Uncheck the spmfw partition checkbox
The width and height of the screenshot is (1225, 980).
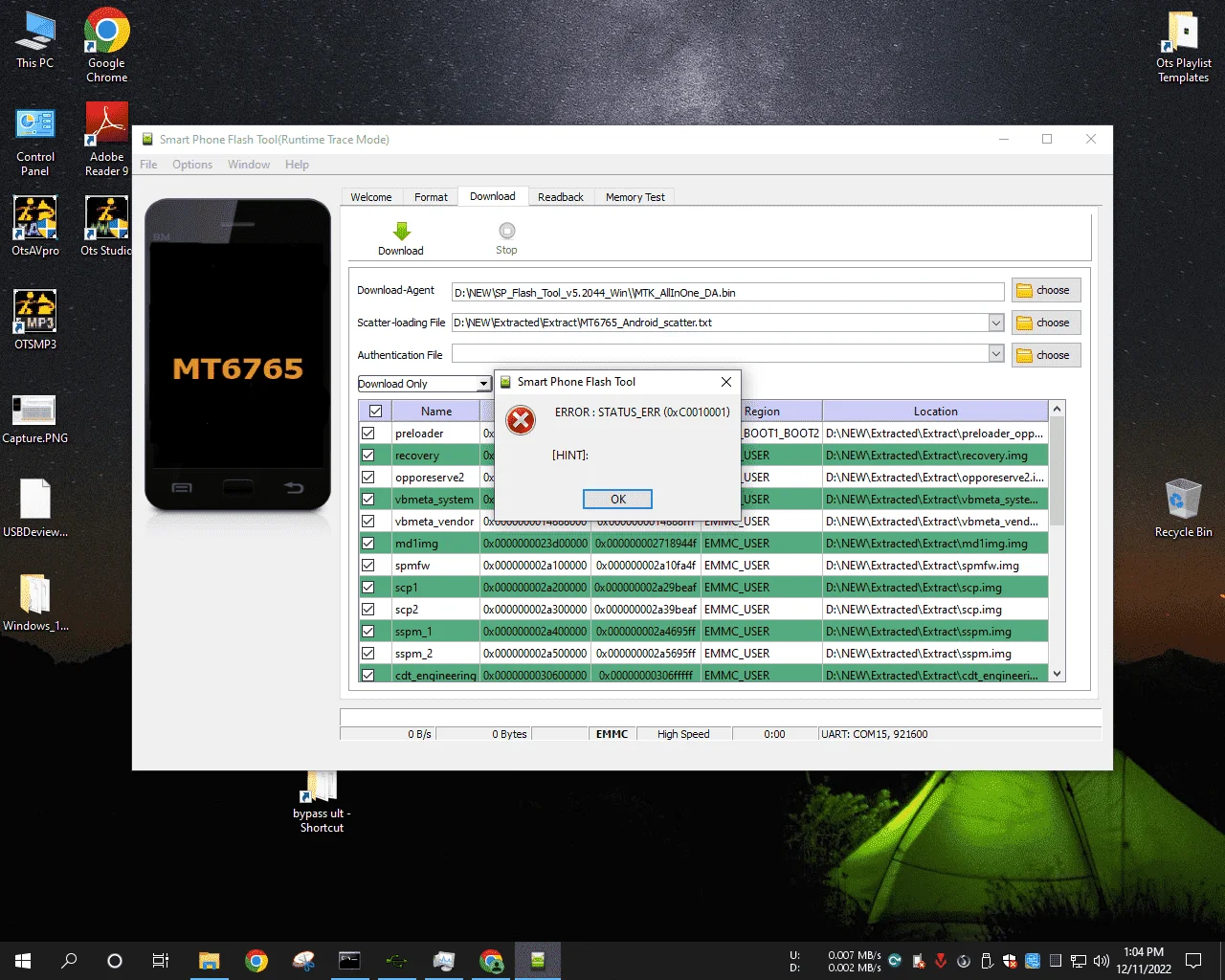(x=367, y=566)
